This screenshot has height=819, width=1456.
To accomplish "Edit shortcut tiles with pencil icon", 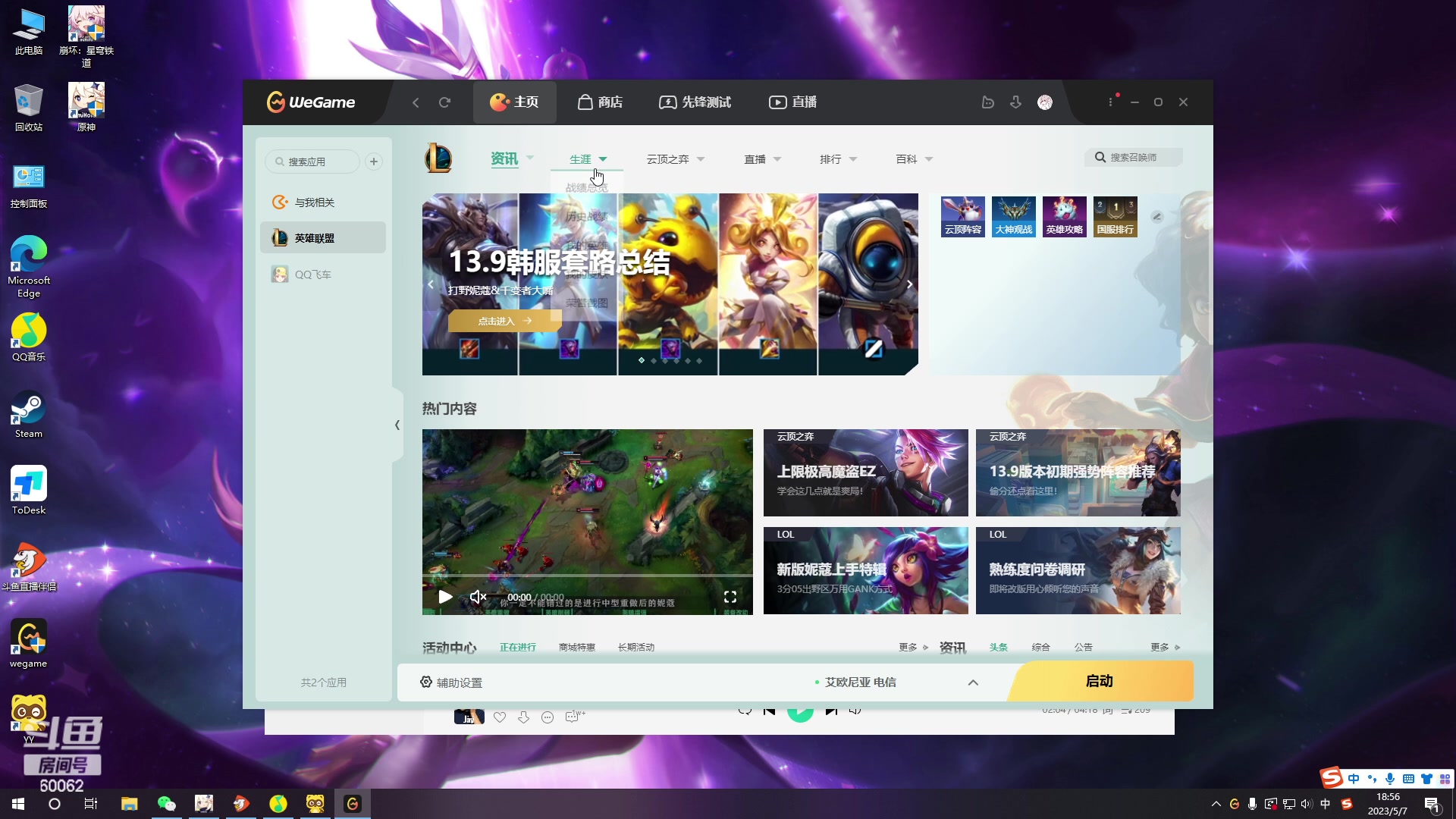I will coord(1156,216).
